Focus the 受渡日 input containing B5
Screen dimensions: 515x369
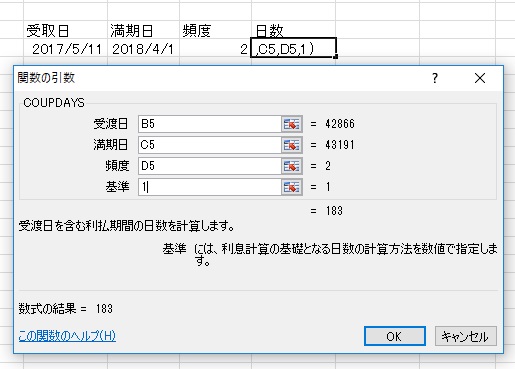[210, 124]
